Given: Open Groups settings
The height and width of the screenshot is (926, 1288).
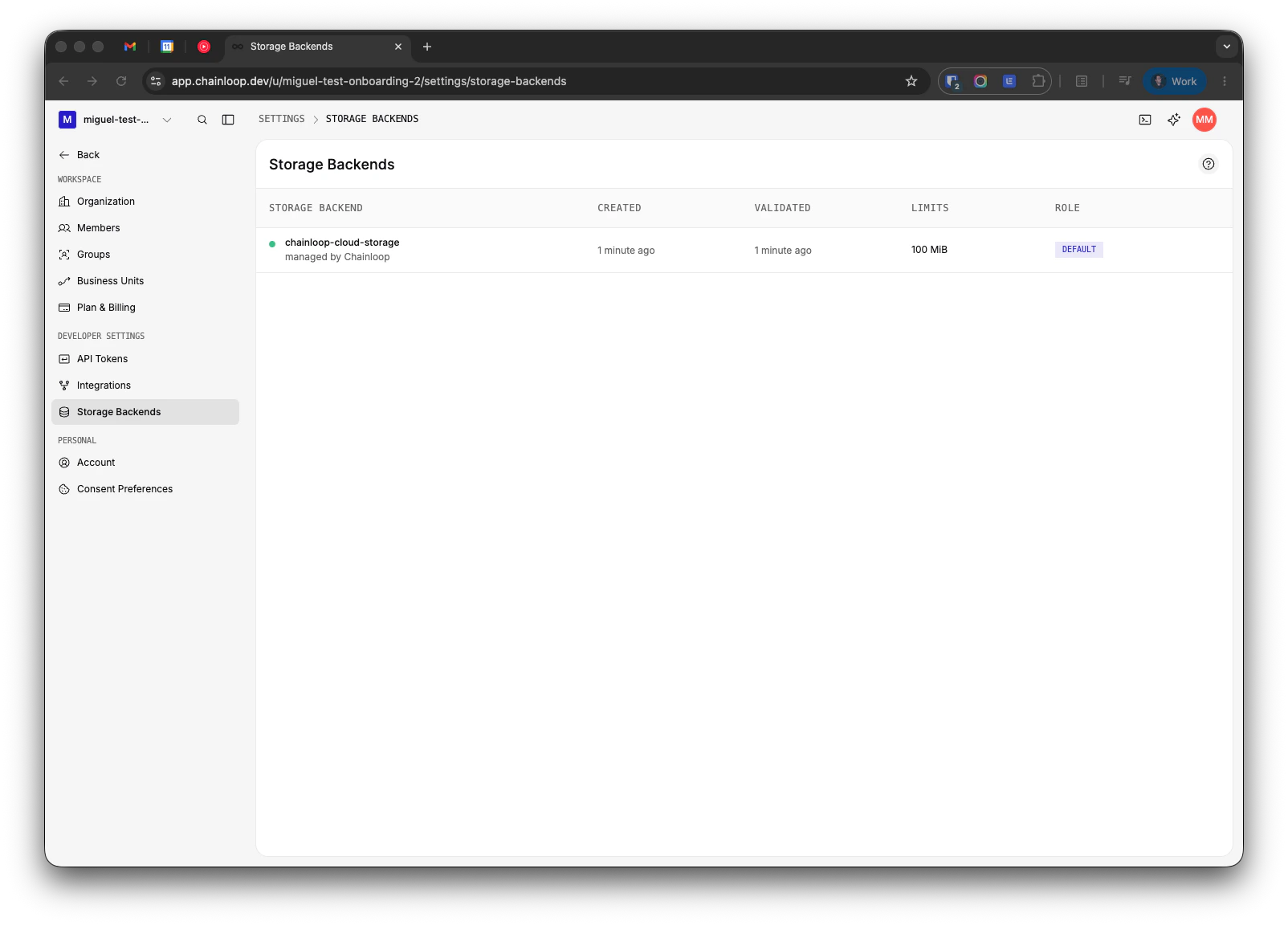Looking at the screenshot, I should [x=145, y=255].
